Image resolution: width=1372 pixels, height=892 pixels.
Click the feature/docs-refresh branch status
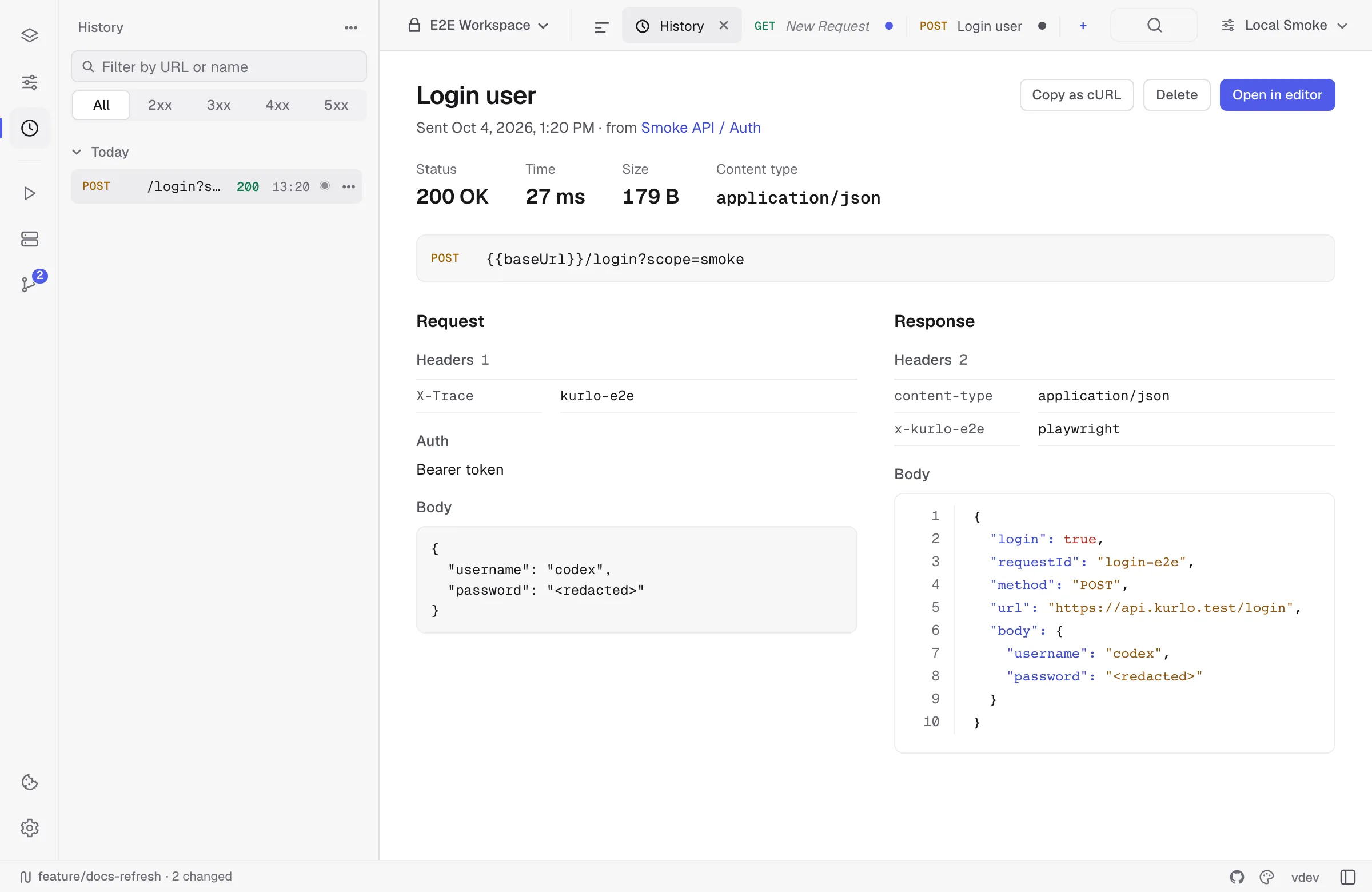coord(126,877)
